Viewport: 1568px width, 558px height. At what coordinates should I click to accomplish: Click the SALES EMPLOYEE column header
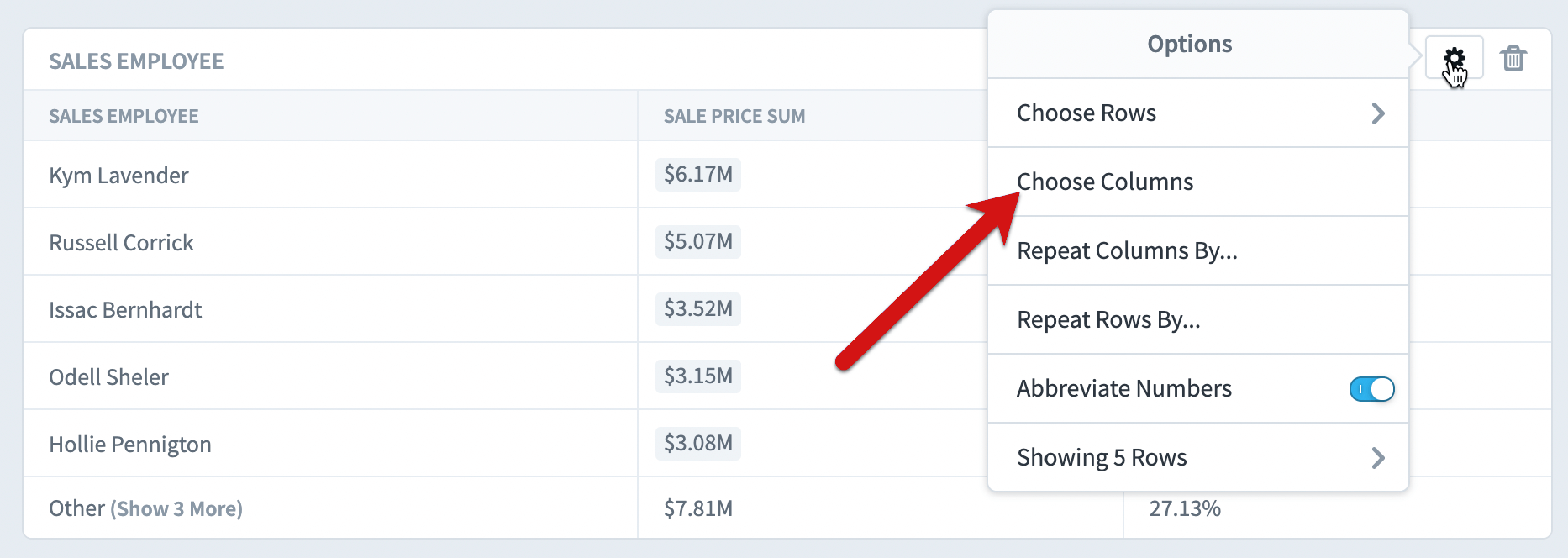[x=124, y=117]
